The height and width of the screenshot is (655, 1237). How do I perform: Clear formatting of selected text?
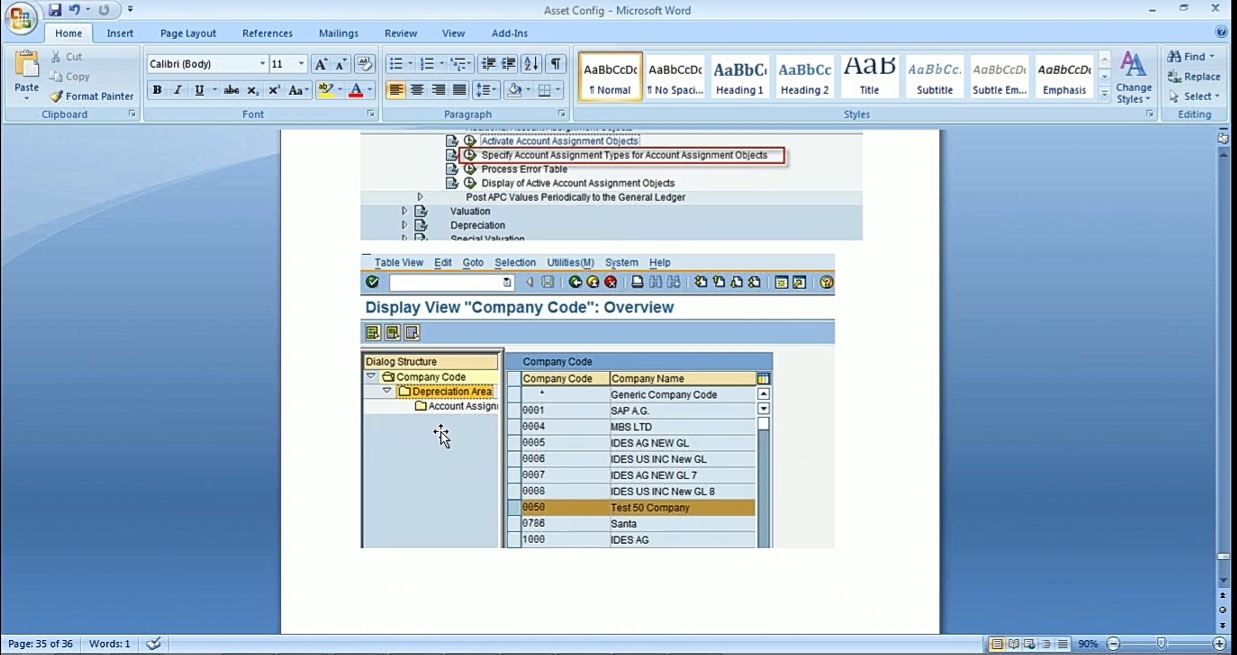click(x=365, y=64)
